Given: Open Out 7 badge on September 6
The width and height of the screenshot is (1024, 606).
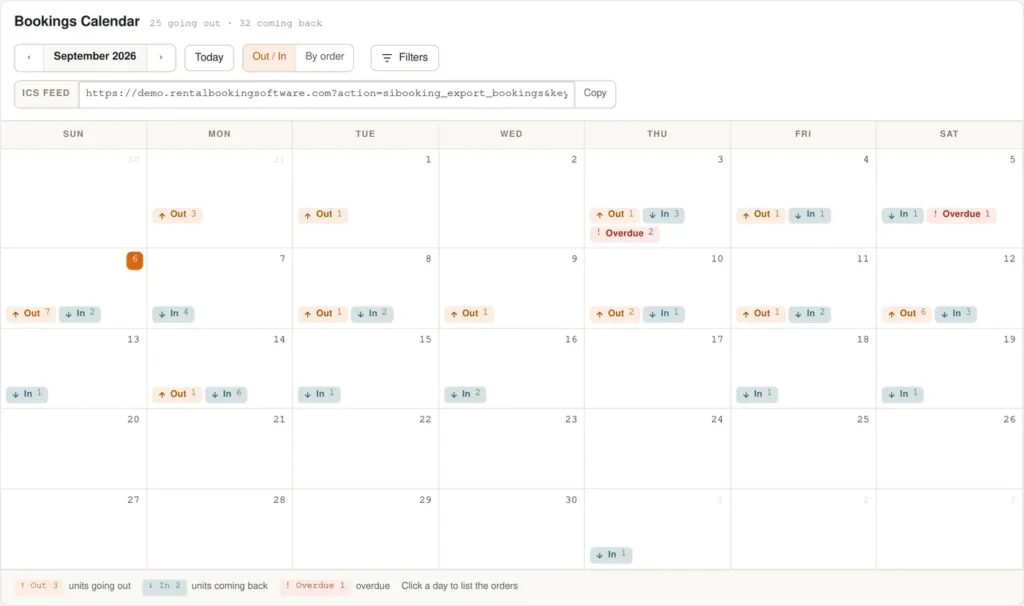Looking at the screenshot, I should click(x=31, y=313).
